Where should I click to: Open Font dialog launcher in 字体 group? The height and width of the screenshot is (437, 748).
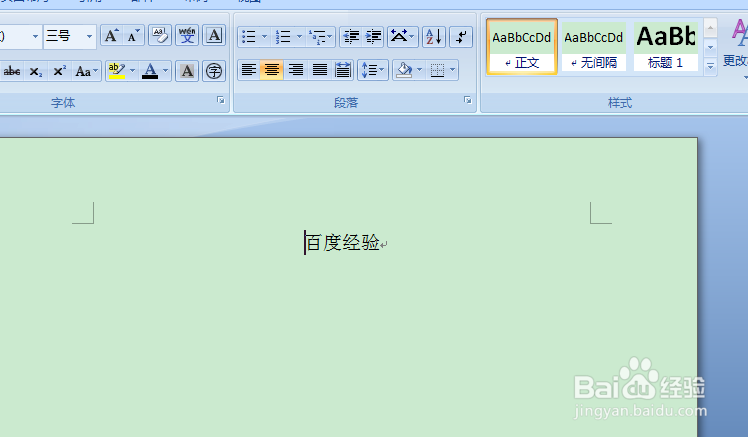(220, 100)
